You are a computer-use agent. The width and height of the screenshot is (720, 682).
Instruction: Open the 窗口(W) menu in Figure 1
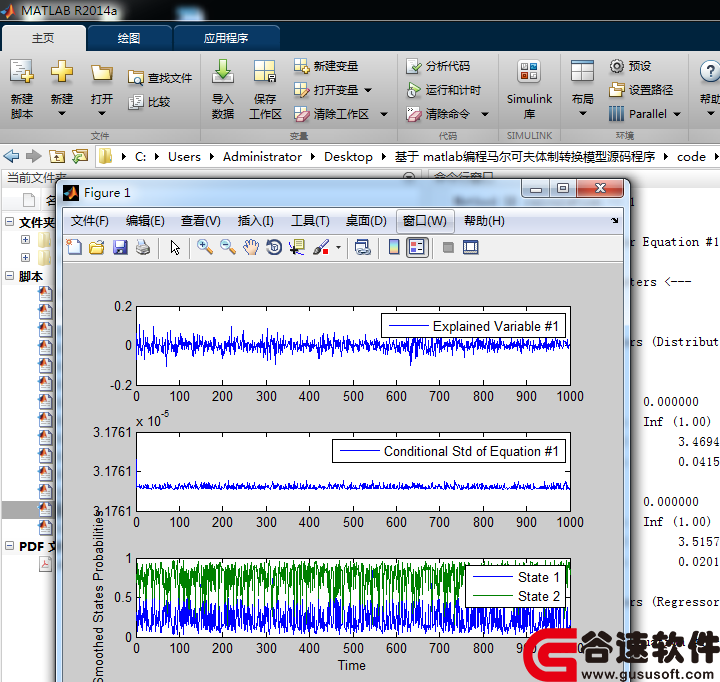point(425,221)
